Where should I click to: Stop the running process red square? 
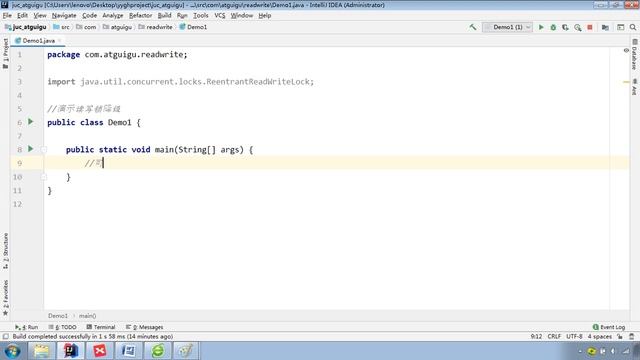pyautogui.click(x=590, y=27)
